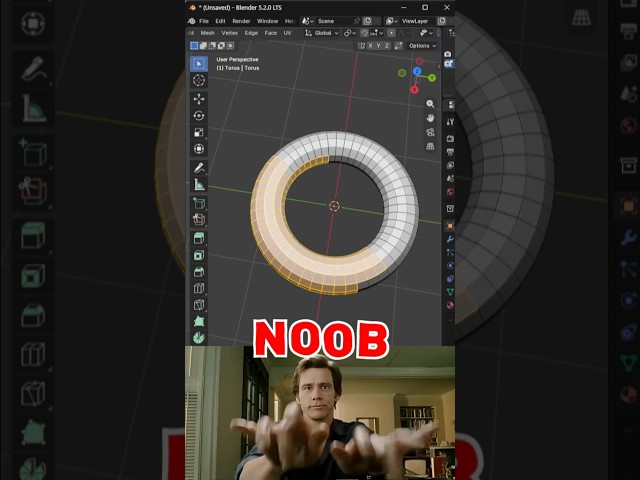Open the World properties tab
The image size is (640, 480).
pyautogui.click(x=450, y=192)
